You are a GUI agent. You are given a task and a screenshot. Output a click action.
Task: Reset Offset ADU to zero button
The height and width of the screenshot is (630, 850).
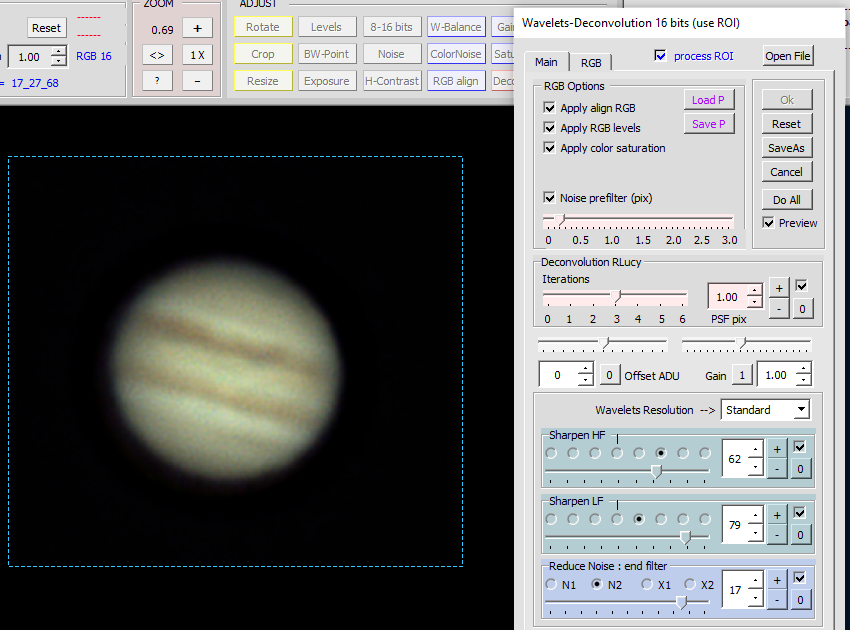pyautogui.click(x=609, y=375)
